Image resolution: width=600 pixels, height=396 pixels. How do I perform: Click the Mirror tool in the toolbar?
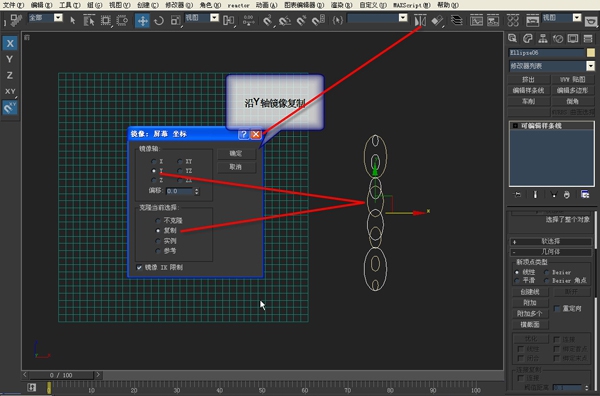pos(420,20)
